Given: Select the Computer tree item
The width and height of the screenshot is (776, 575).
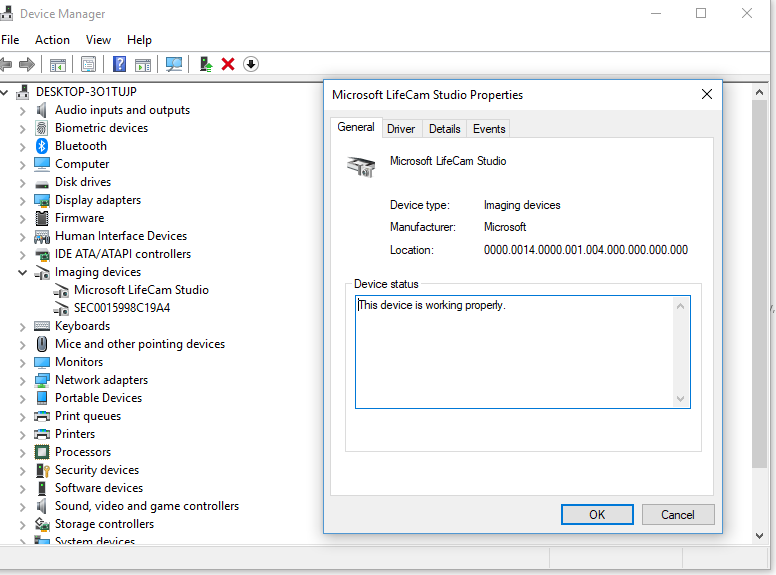Looking at the screenshot, I should (82, 164).
